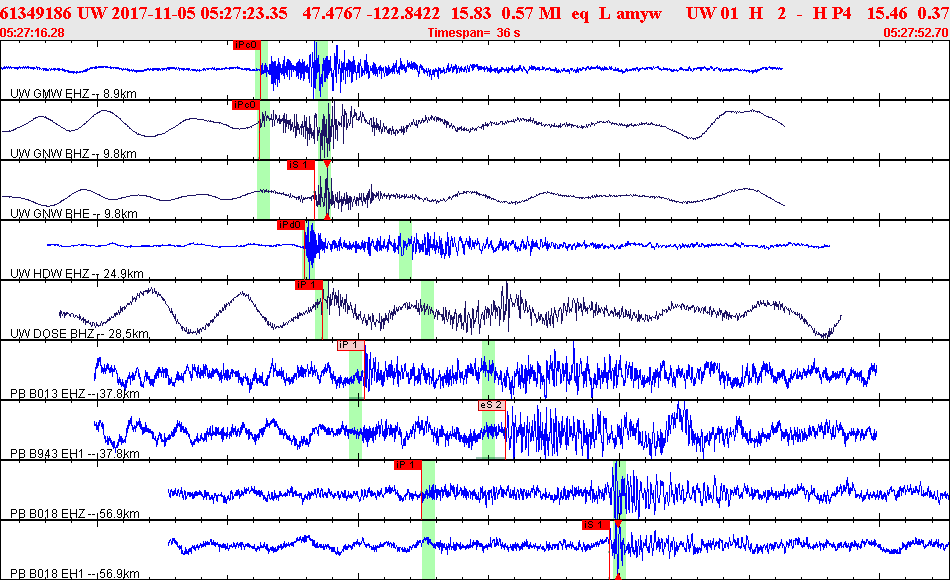This screenshot has height=580, width=950.
Task: Click the event ID 61349186 in header
Action: click(36, 13)
